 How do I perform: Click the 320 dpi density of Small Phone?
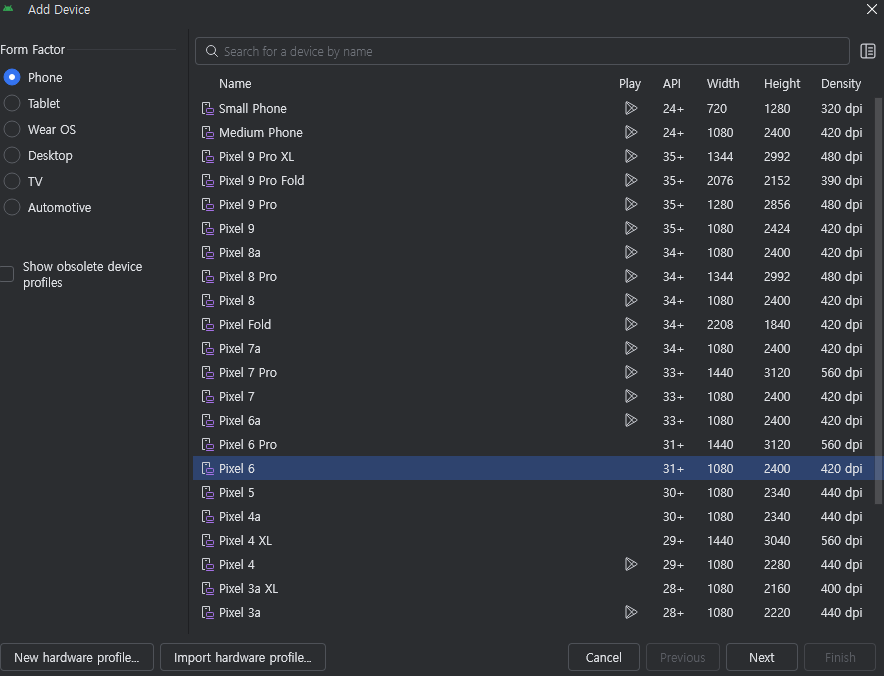point(841,108)
